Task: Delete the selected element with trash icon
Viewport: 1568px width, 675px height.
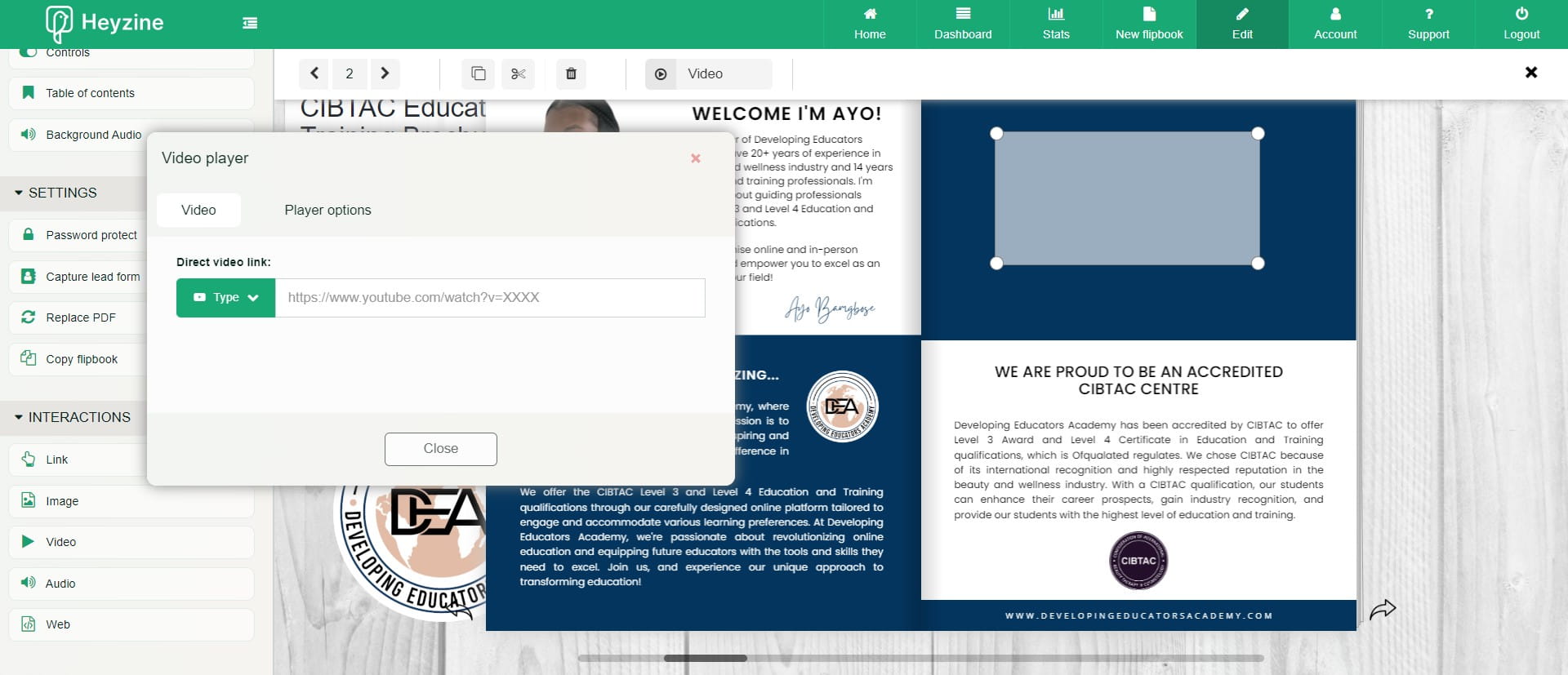Action: click(571, 73)
